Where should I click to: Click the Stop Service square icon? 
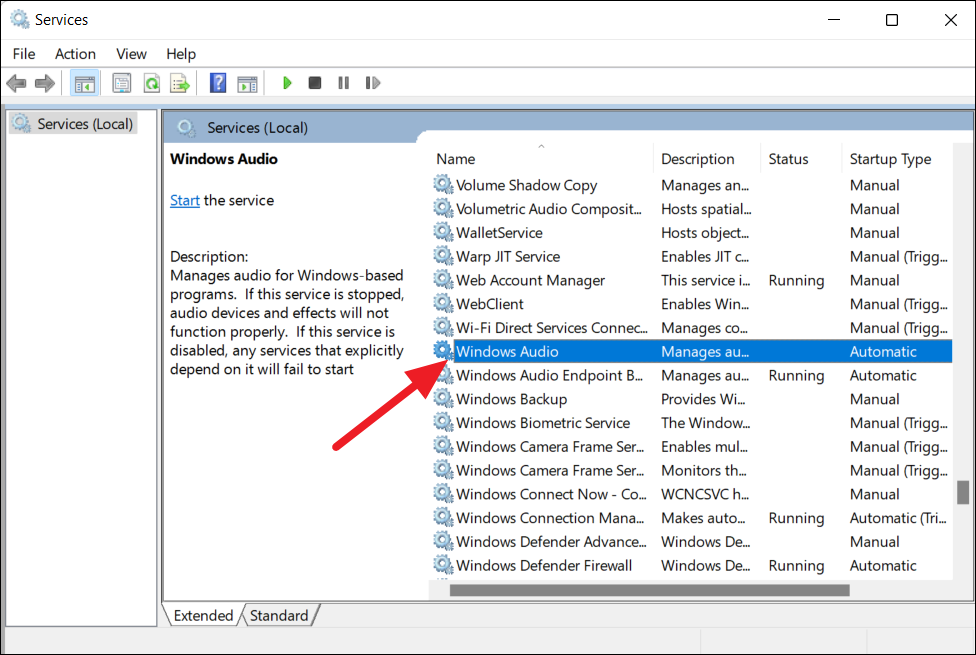tap(315, 83)
